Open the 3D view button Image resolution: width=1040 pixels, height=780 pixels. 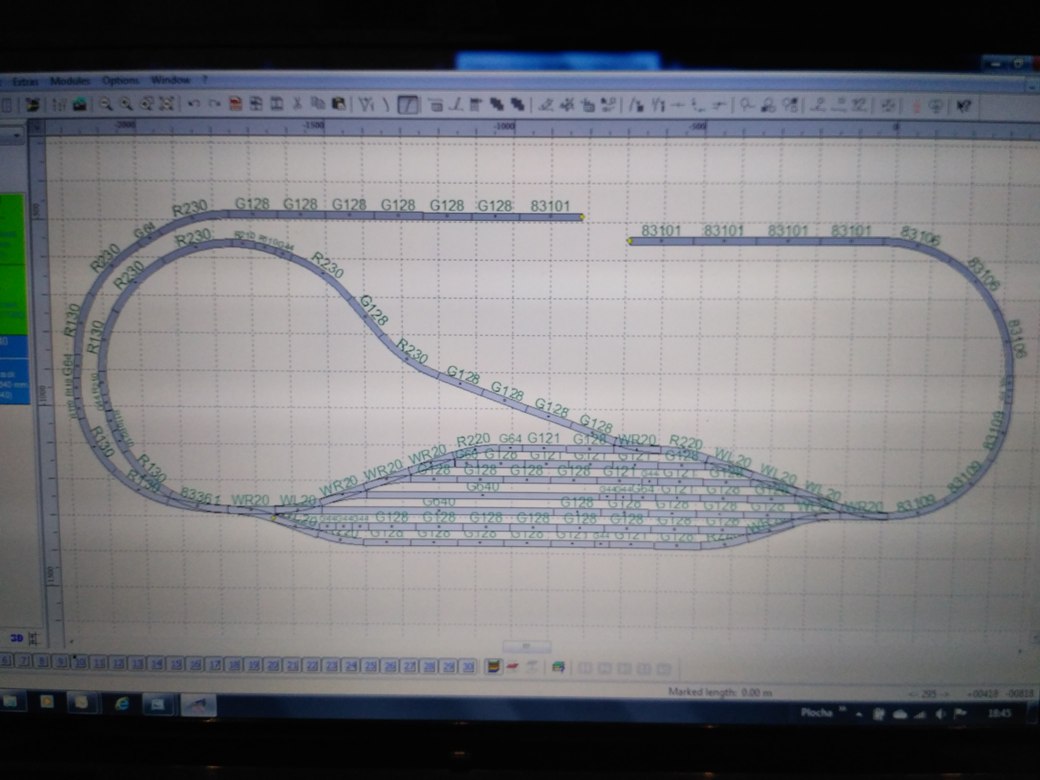tap(17, 637)
